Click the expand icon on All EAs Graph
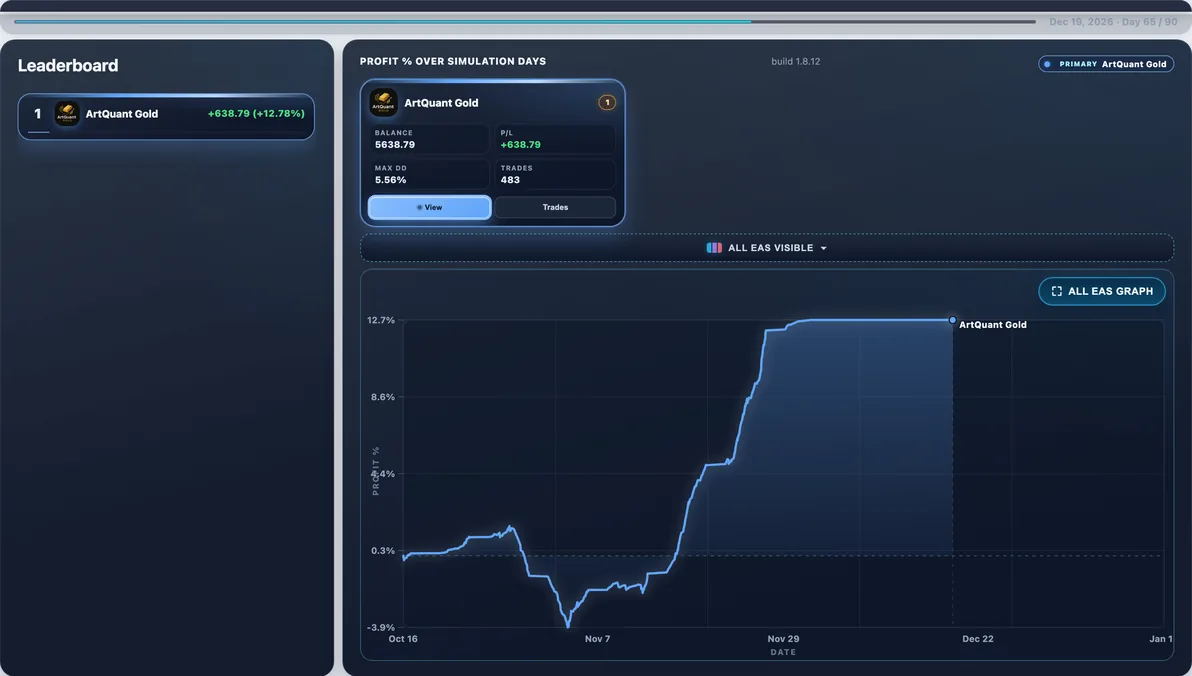This screenshot has width=1192, height=676. click(x=1056, y=291)
